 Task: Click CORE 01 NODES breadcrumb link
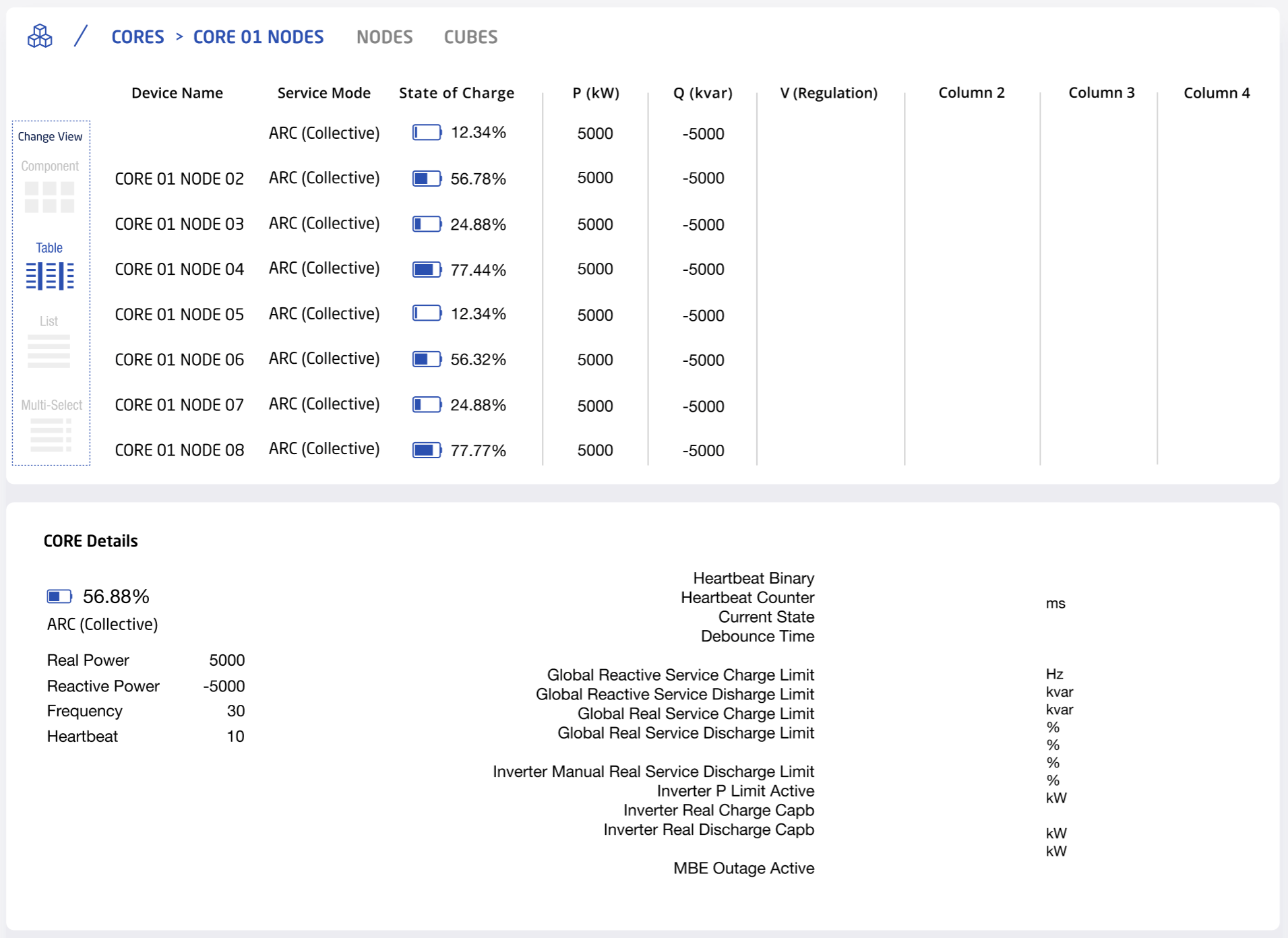(x=258, y=37)
